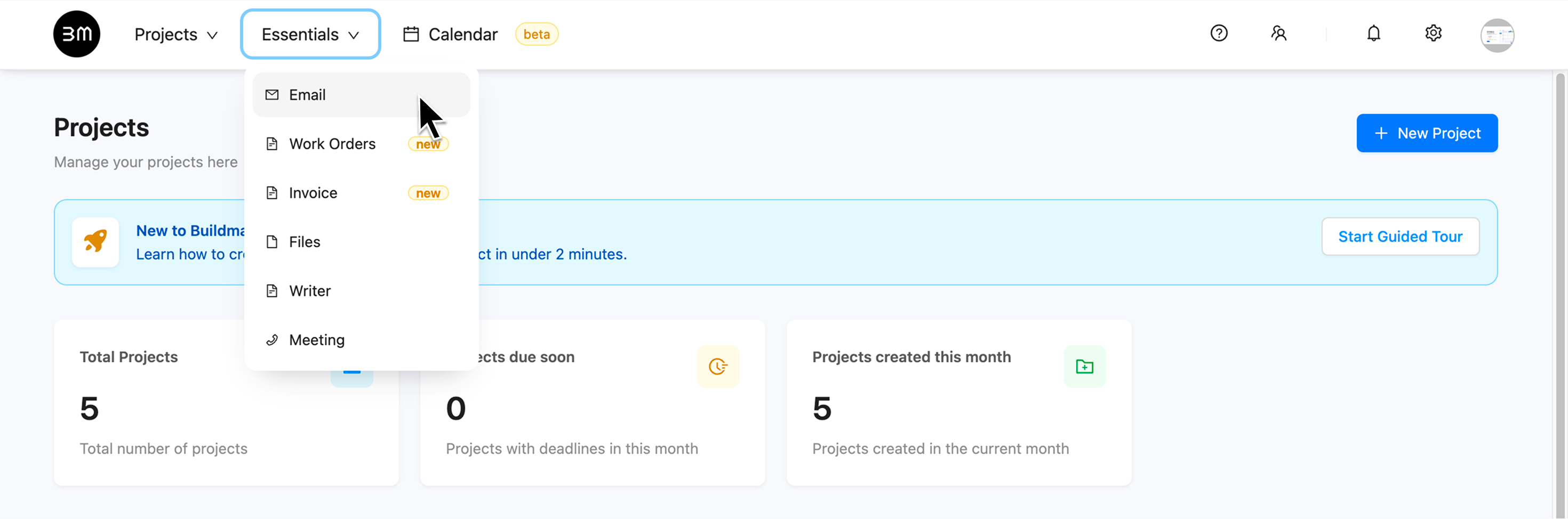The image size is (1568, 519).
Task: Open Meeting from the Essentials menu
Action: point(361,340)
